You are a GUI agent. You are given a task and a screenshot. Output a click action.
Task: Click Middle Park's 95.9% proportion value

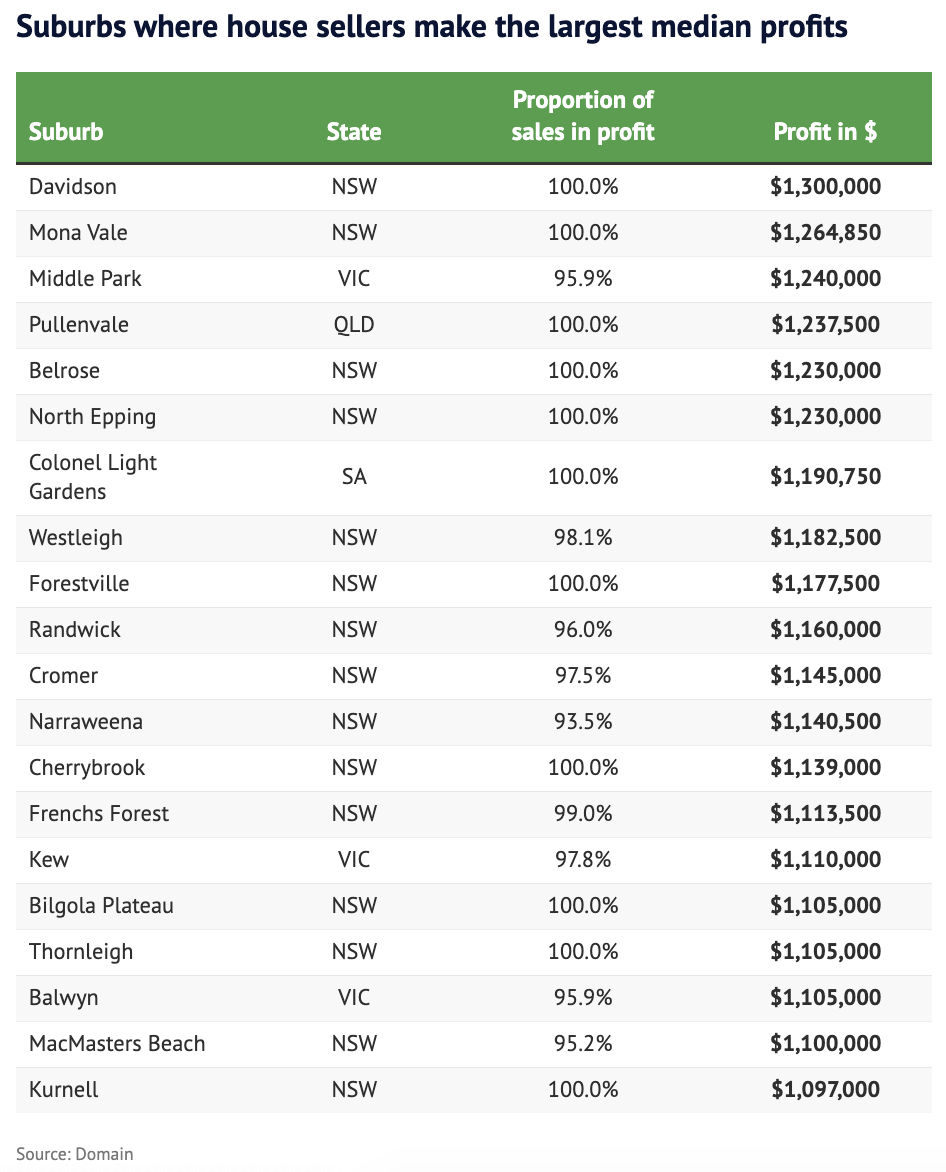click(583, 278)
